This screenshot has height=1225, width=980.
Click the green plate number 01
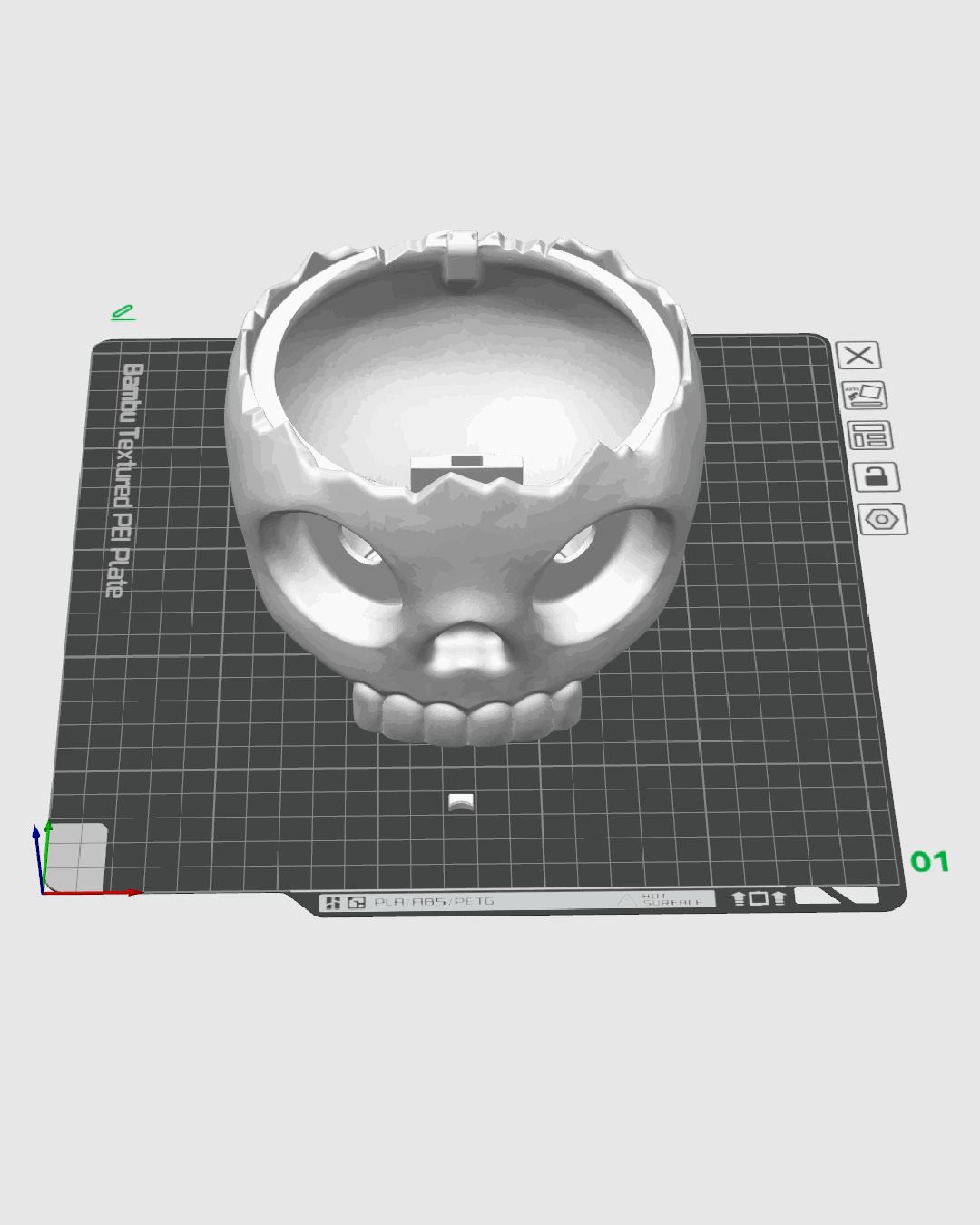tap(929, 861)
